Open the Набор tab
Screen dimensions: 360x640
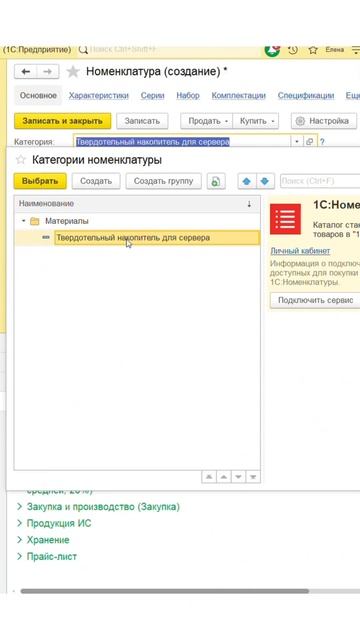188,96
